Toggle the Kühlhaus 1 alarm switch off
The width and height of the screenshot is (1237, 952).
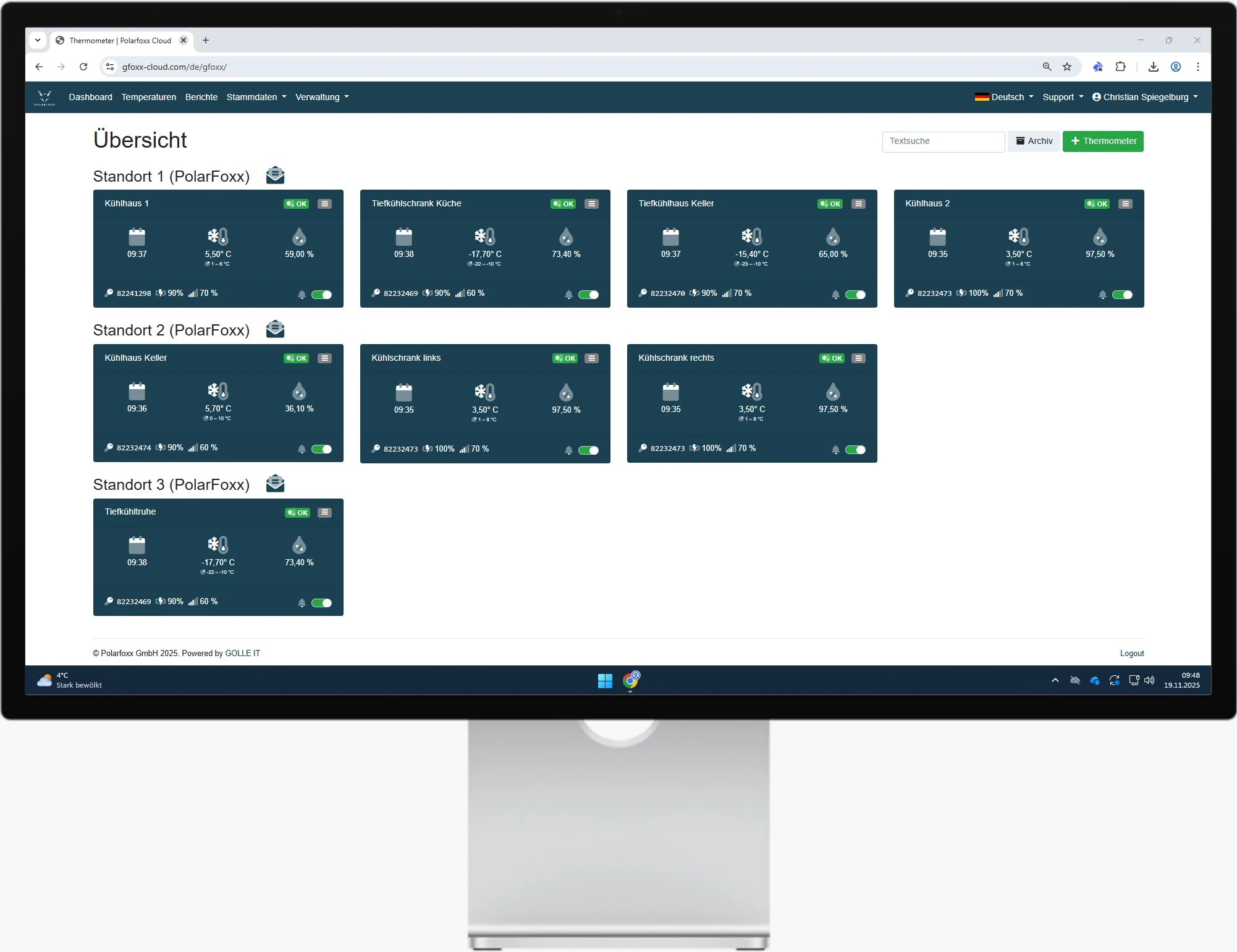(x=321, y=295)
